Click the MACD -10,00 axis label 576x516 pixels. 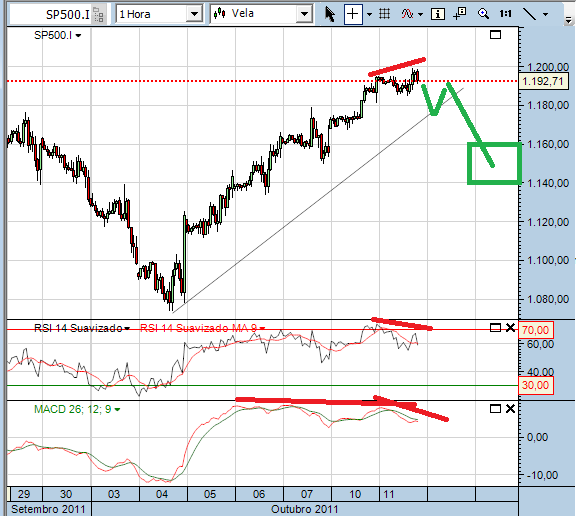[542, 475]
